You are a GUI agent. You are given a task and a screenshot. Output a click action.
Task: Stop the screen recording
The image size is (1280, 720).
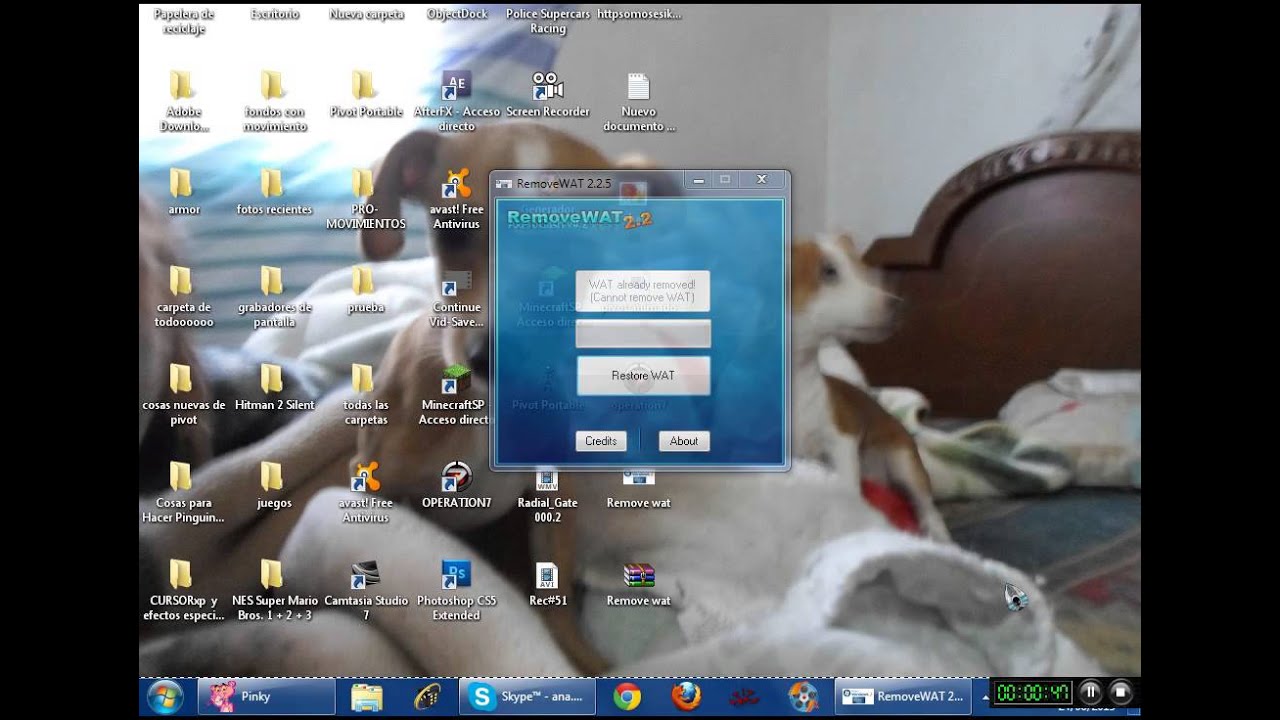[x=1121, y=692]
